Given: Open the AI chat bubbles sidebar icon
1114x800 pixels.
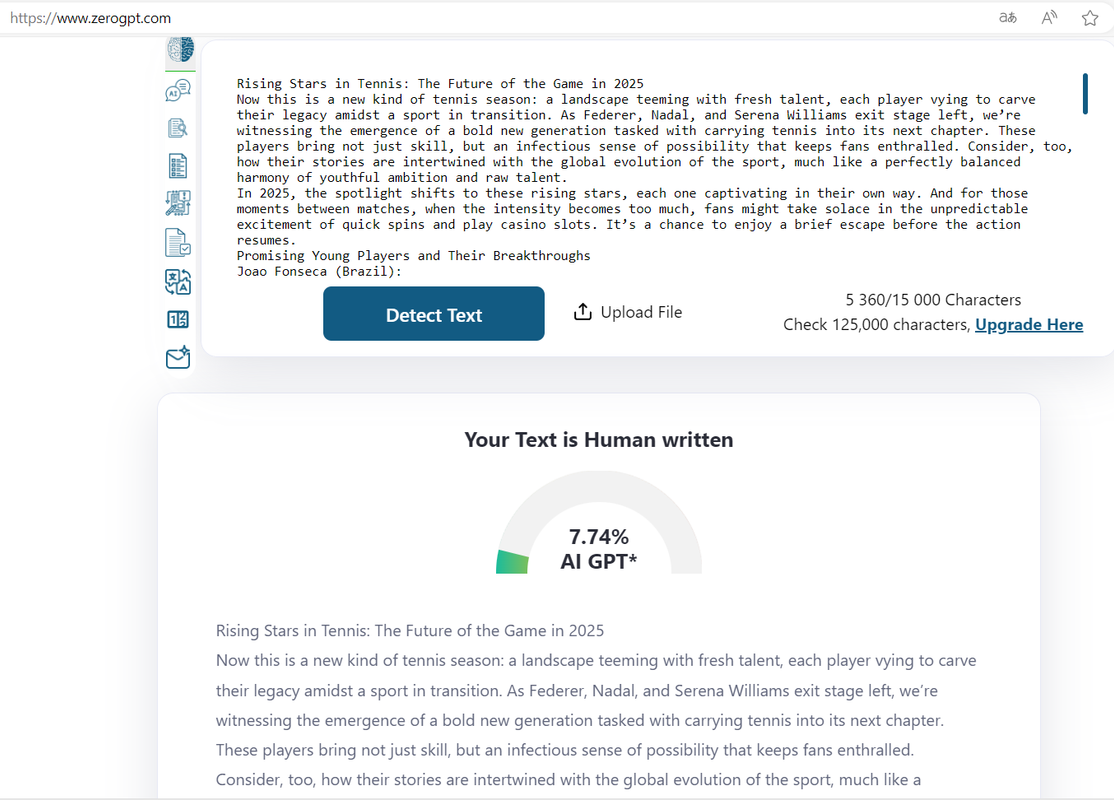Looking at the screenshot, I should click(178, 91).
